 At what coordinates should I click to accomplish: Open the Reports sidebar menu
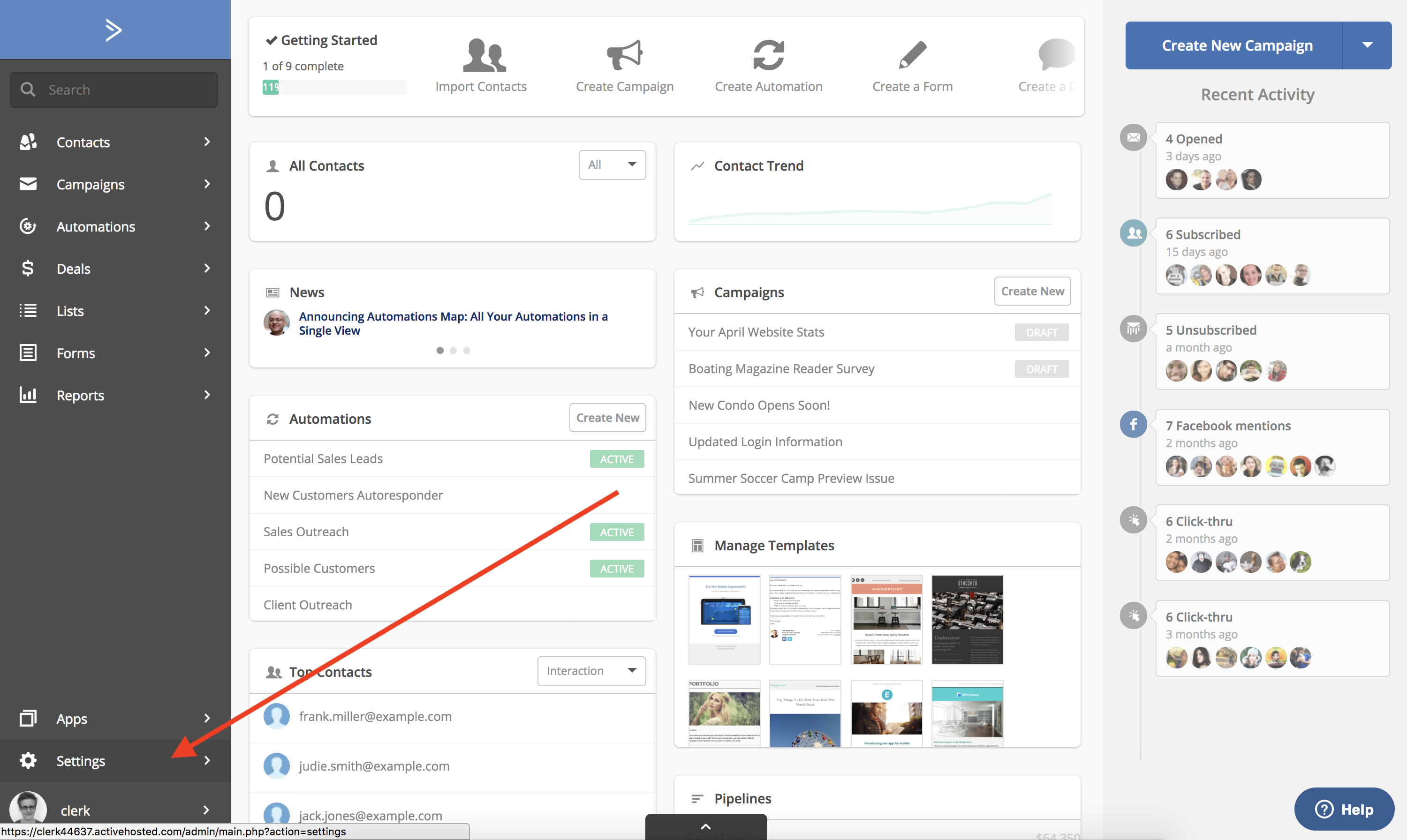[x=80, y=395]
